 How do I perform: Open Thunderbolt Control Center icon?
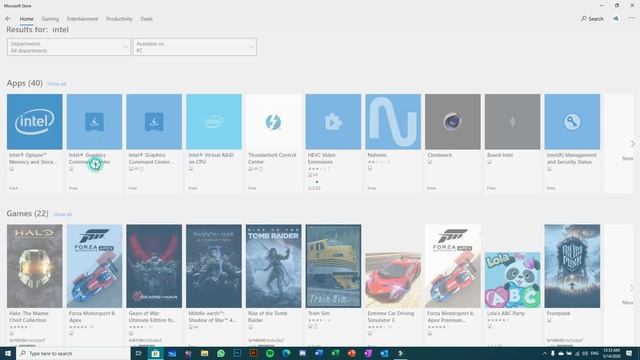[273, 122]
